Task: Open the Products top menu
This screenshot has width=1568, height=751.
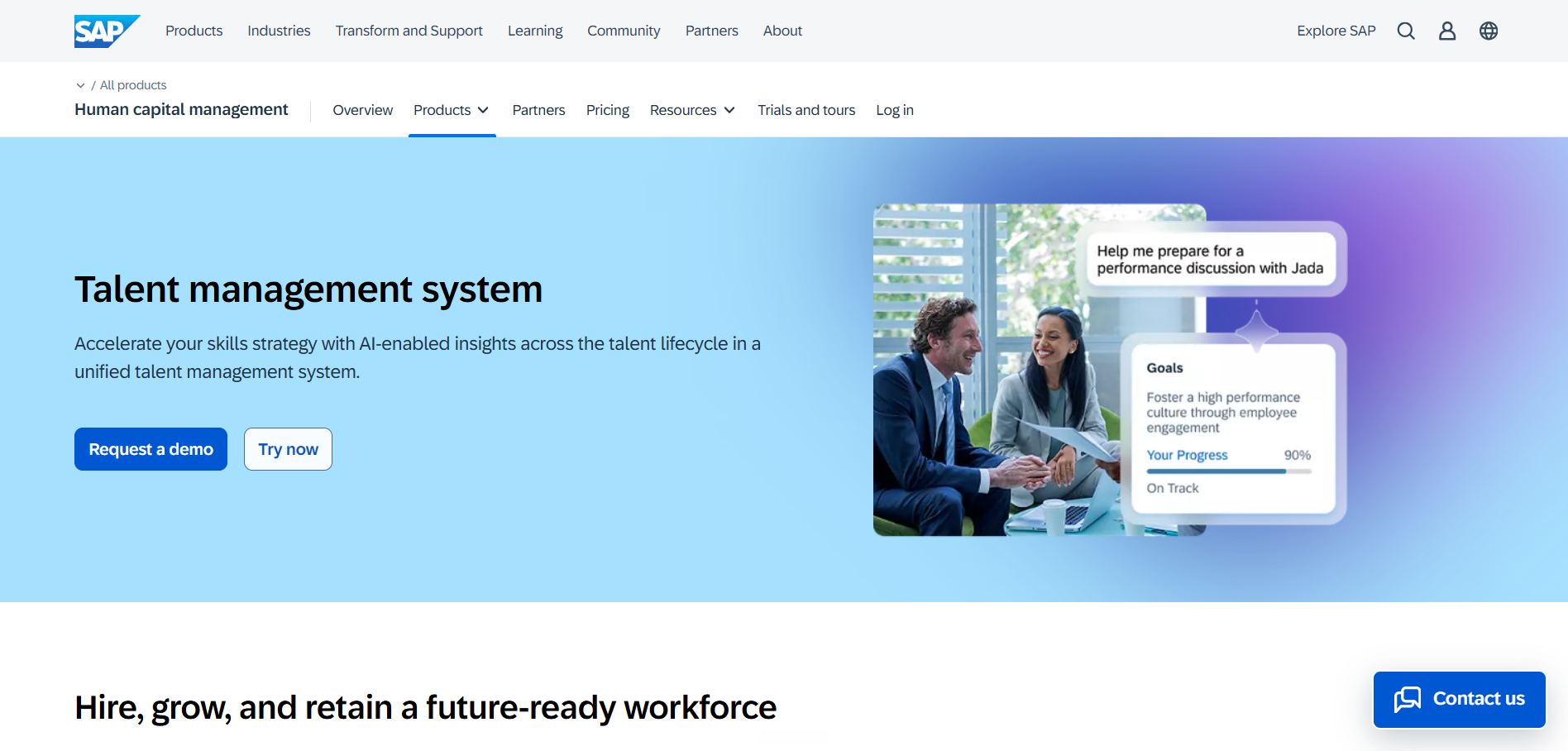Action: 194,31
